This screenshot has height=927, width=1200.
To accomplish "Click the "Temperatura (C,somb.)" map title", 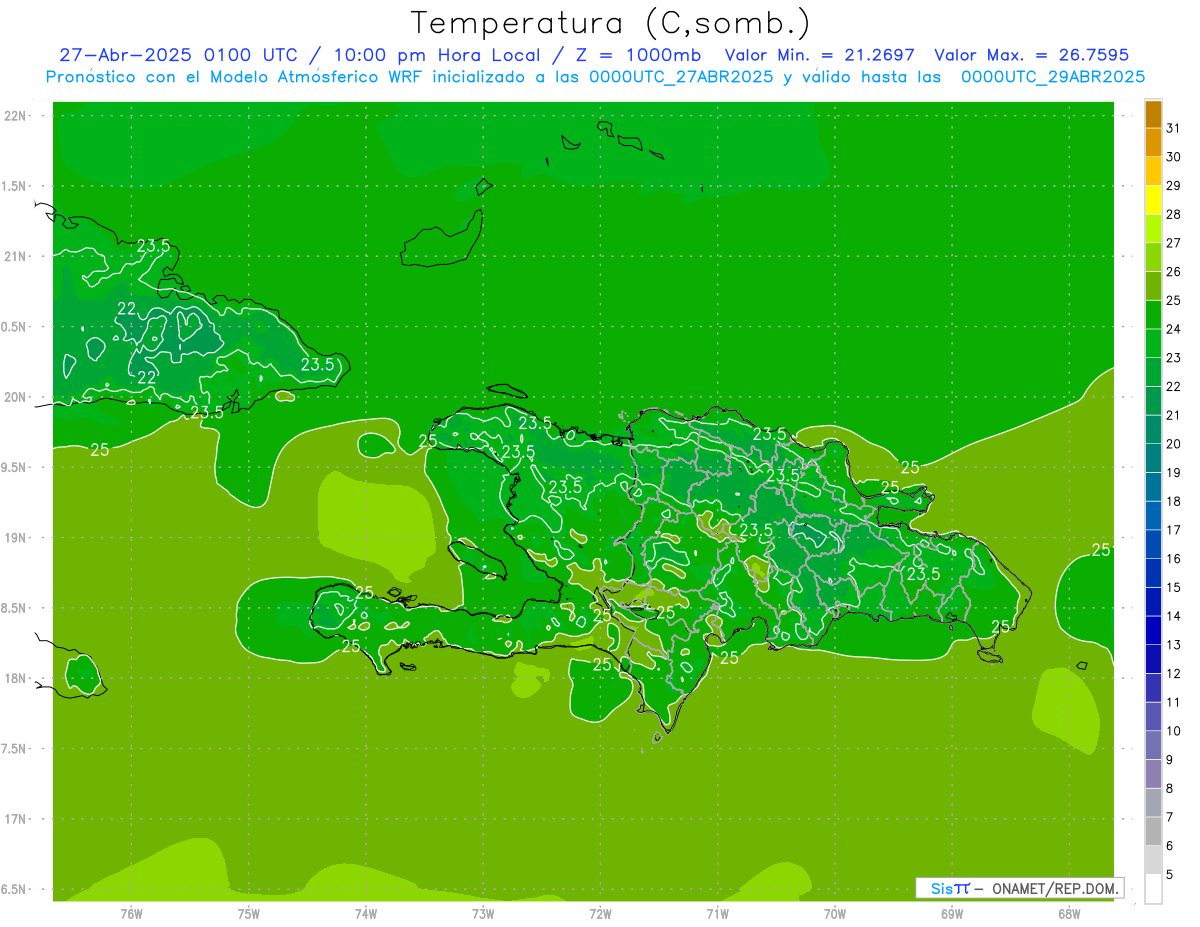I will [611, 23].
